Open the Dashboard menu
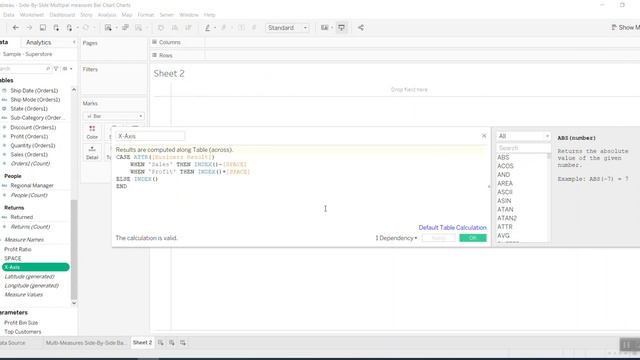The height and width of the screenshot is (360, 640). 62,15
